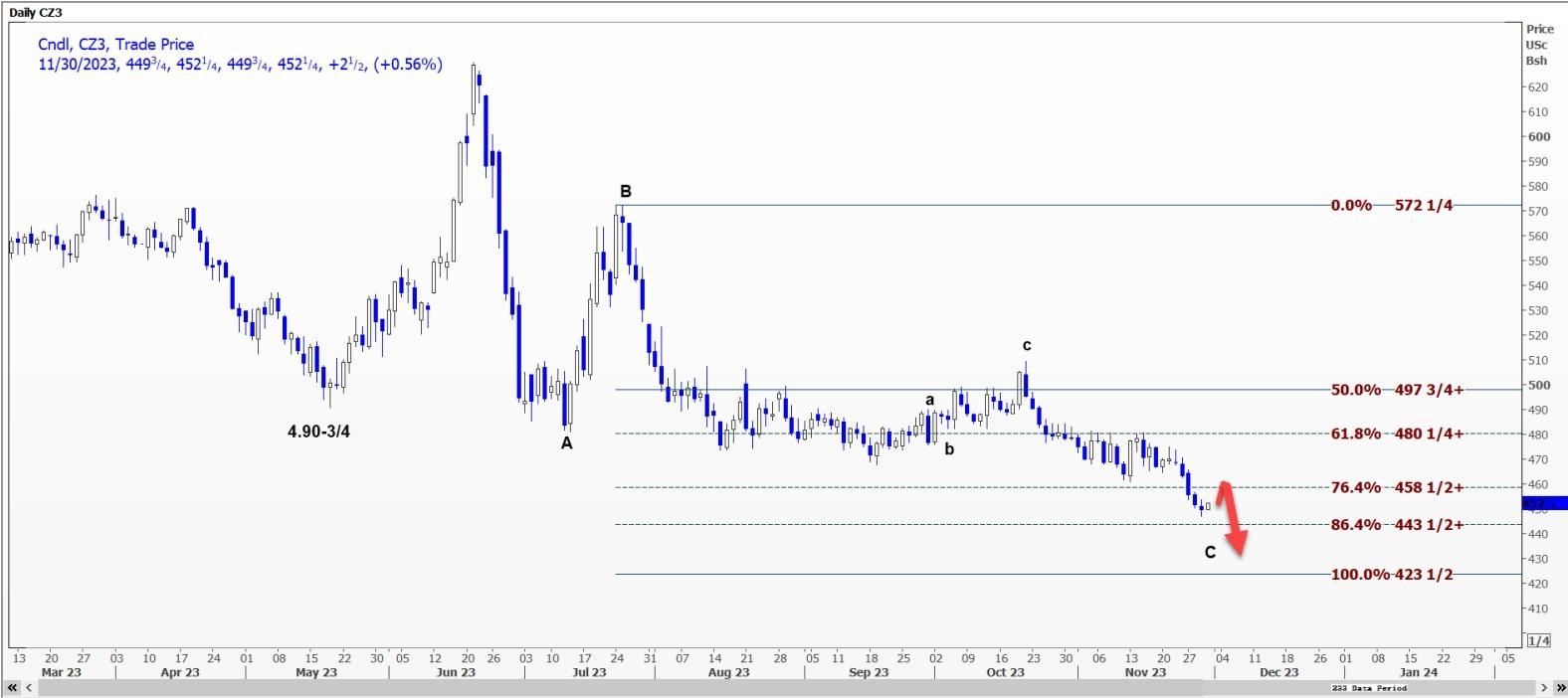1568x698 pixels.
Task: Select lowercase wave label a in October
Action: pos(930,401)
